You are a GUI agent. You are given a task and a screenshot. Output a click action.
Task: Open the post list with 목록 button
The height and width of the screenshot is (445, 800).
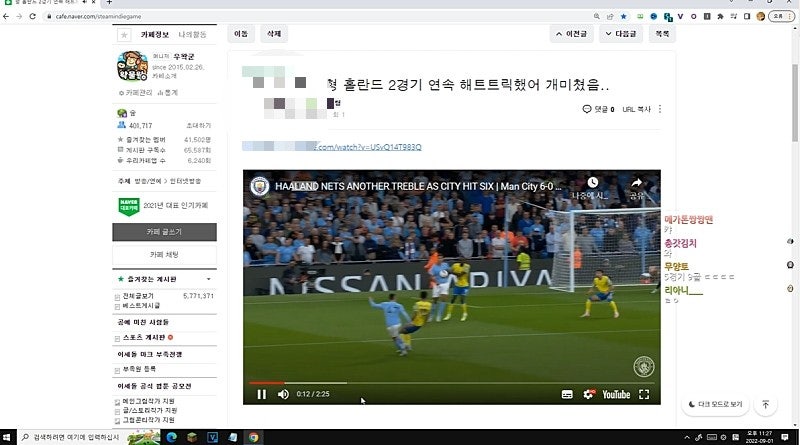pyautogui.click(x=662, y=34)
